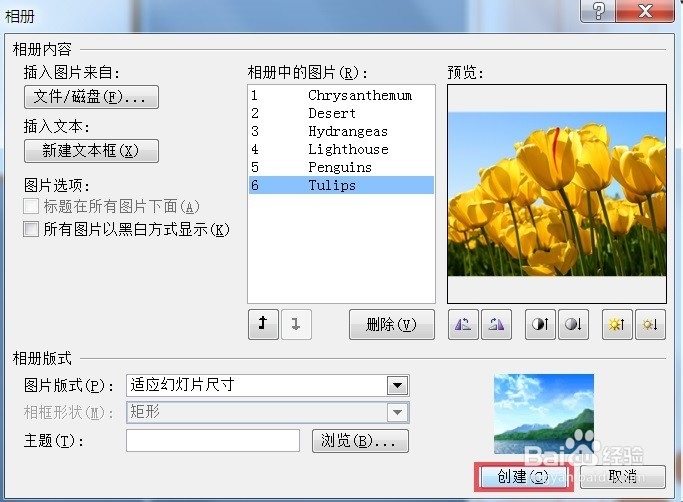
Task: Decrease picture brightness icon
Action: 650,324
